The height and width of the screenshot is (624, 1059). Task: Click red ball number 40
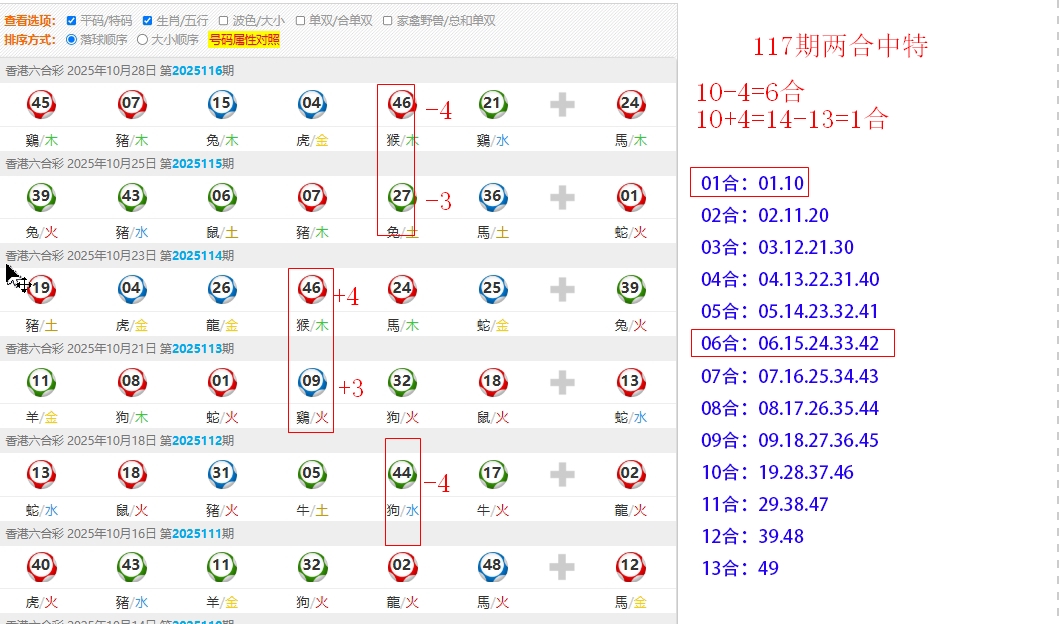41,567
